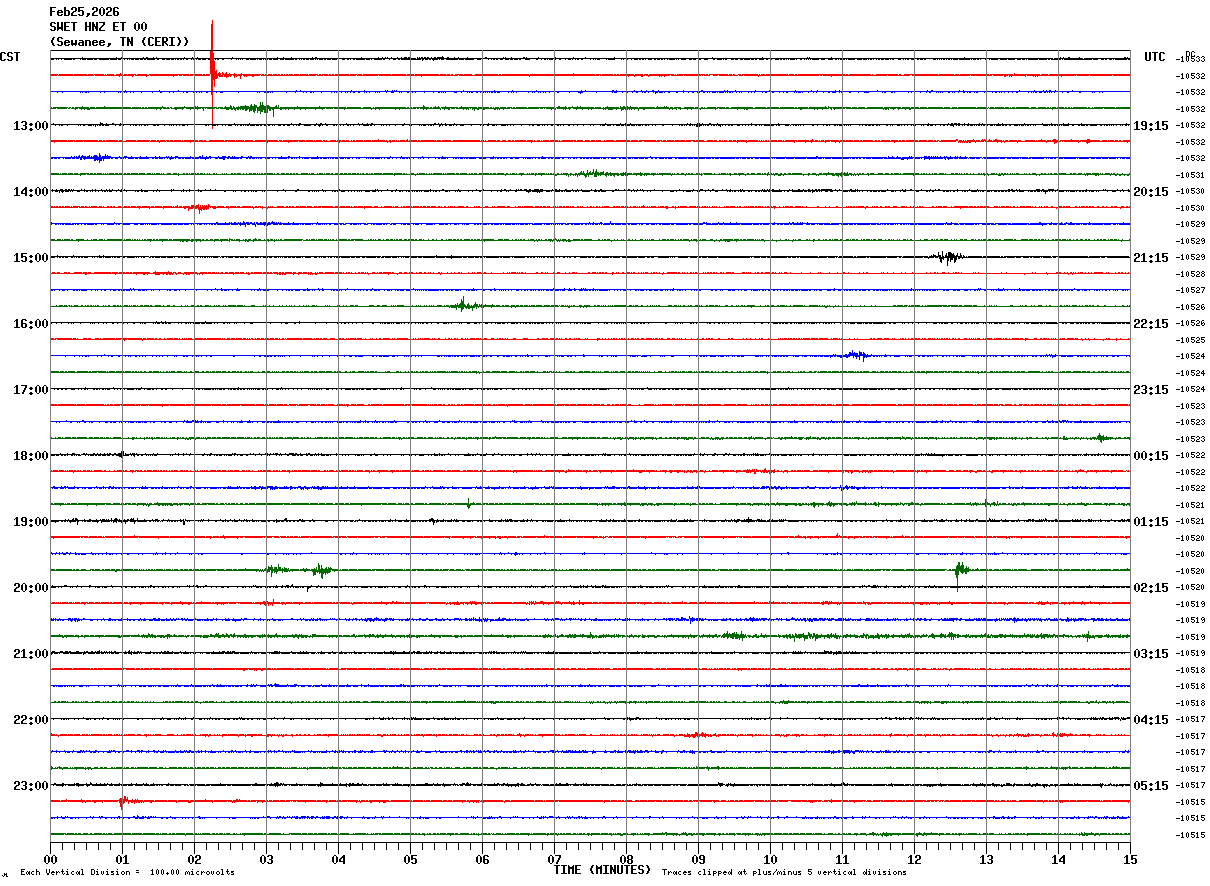Select the 05:15 UTC time label
This screenshot has height=886, width=1210.
click(x=1150, y=786)
